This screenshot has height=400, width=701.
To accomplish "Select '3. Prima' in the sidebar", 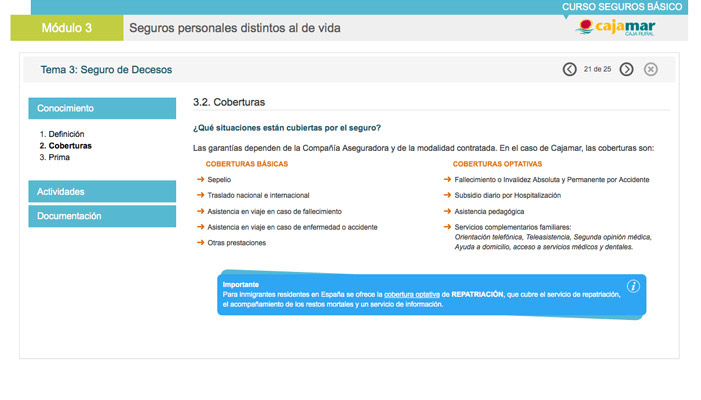I will click(x=55, y=157).
